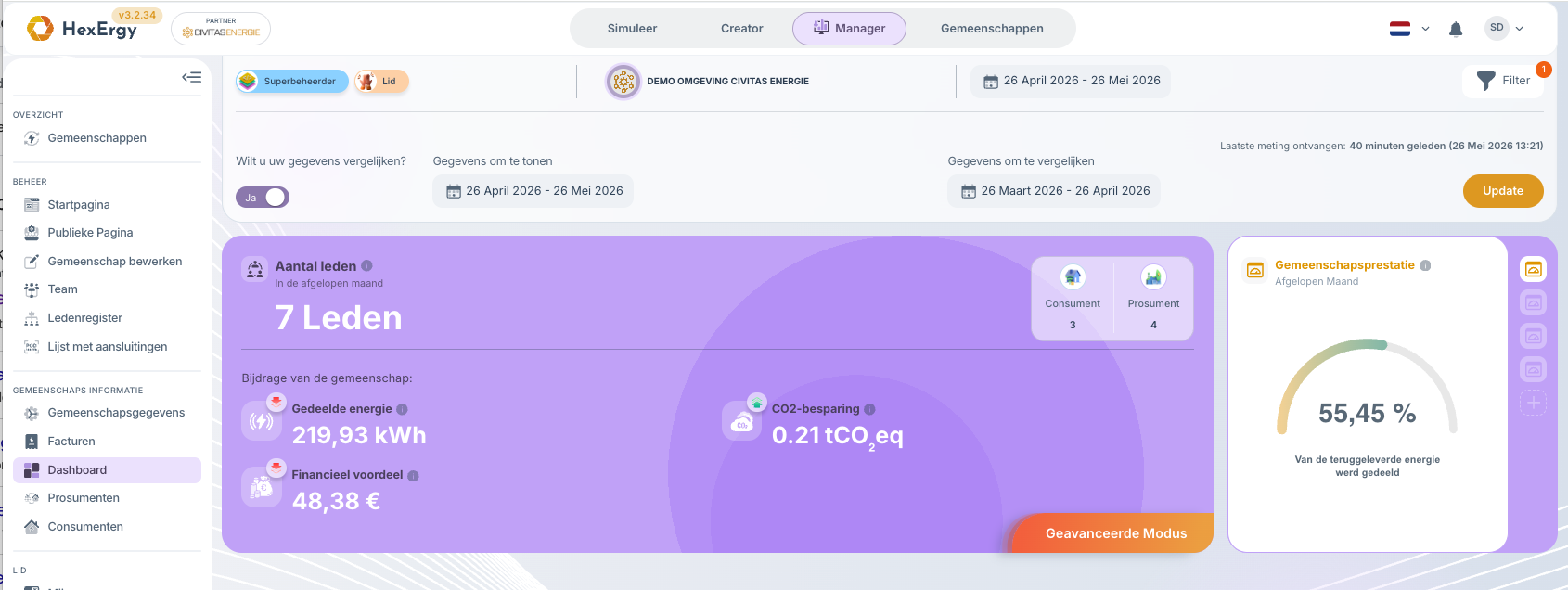
Task: Click the Aantal leden people icon
Action: click(254, 269)
